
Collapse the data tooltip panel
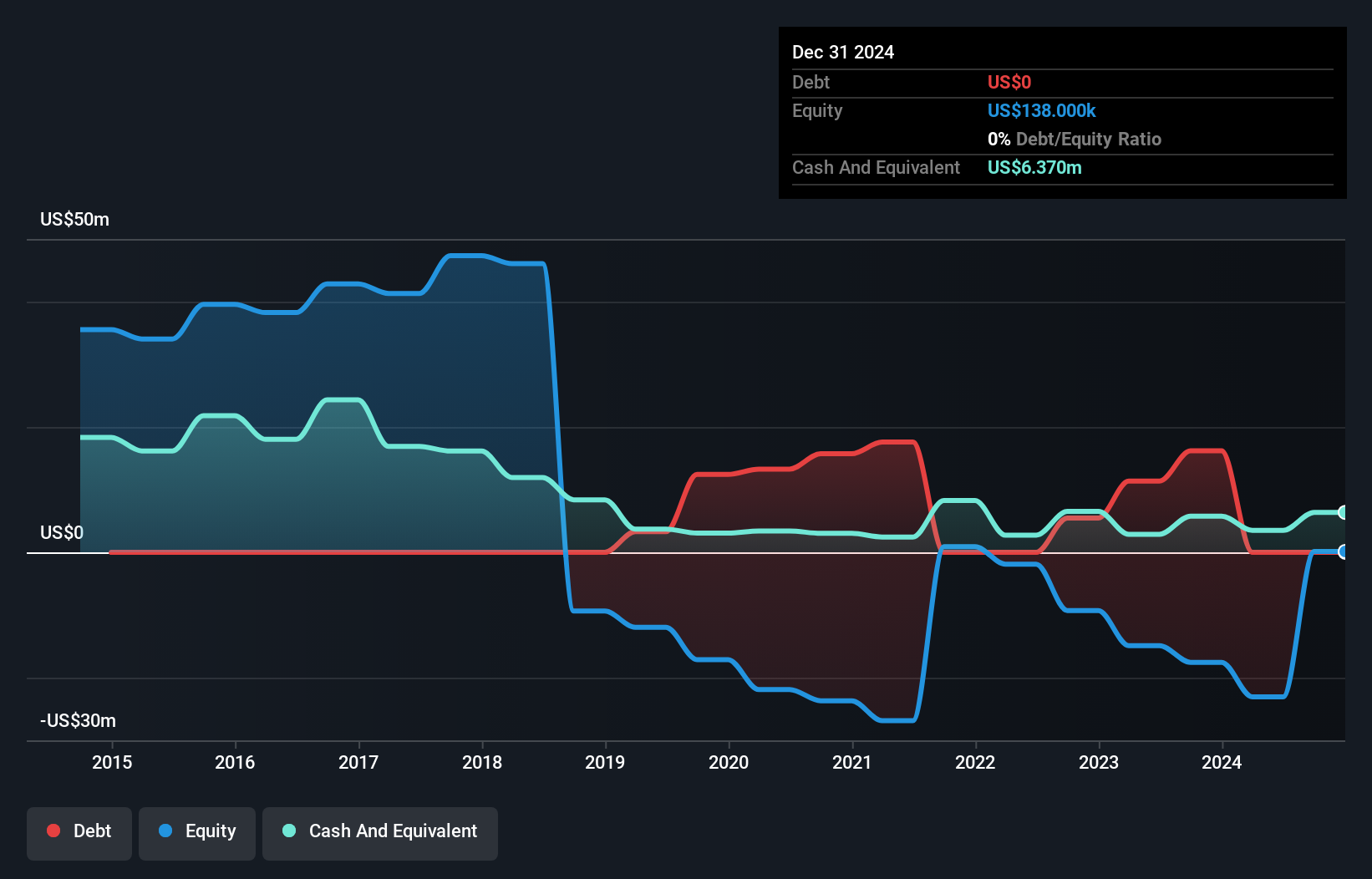1061,112
